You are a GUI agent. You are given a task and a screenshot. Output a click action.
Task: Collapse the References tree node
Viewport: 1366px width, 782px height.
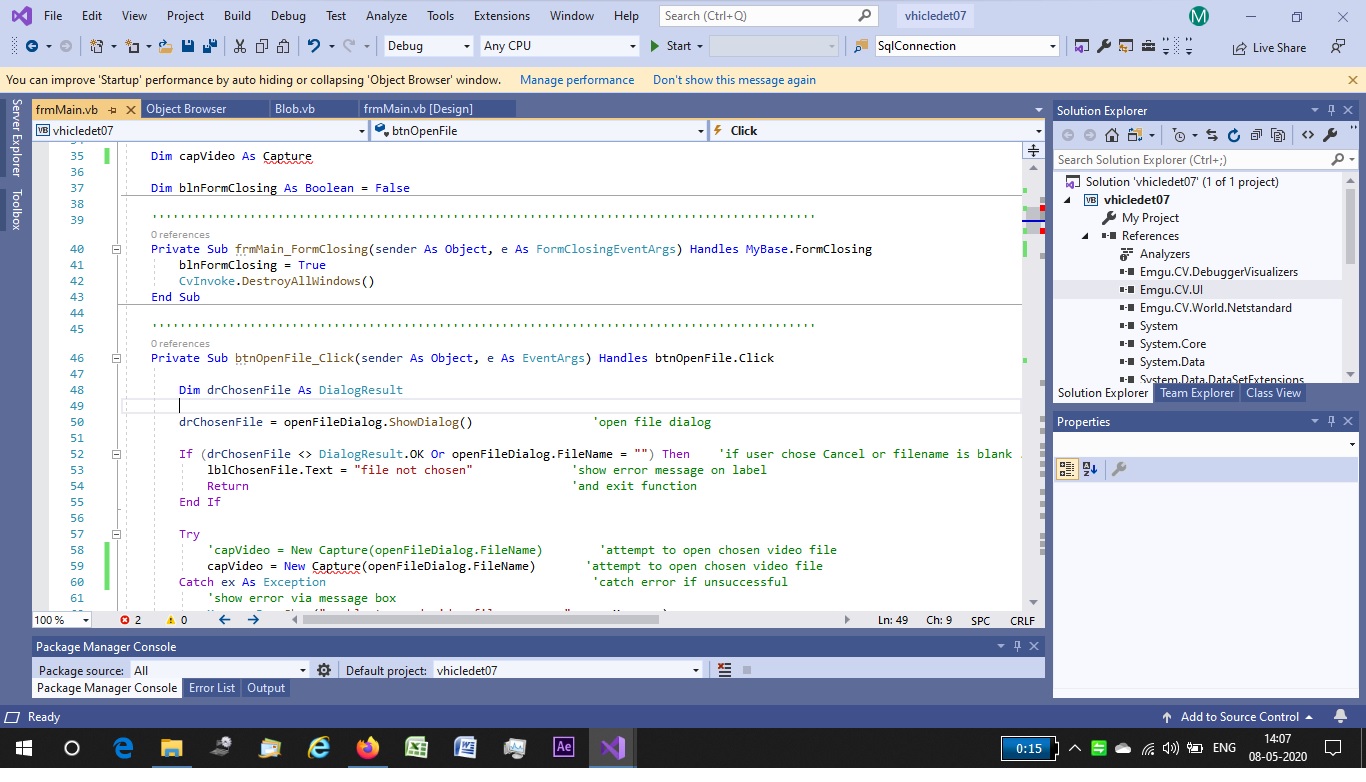click(x=1086, y=236)
